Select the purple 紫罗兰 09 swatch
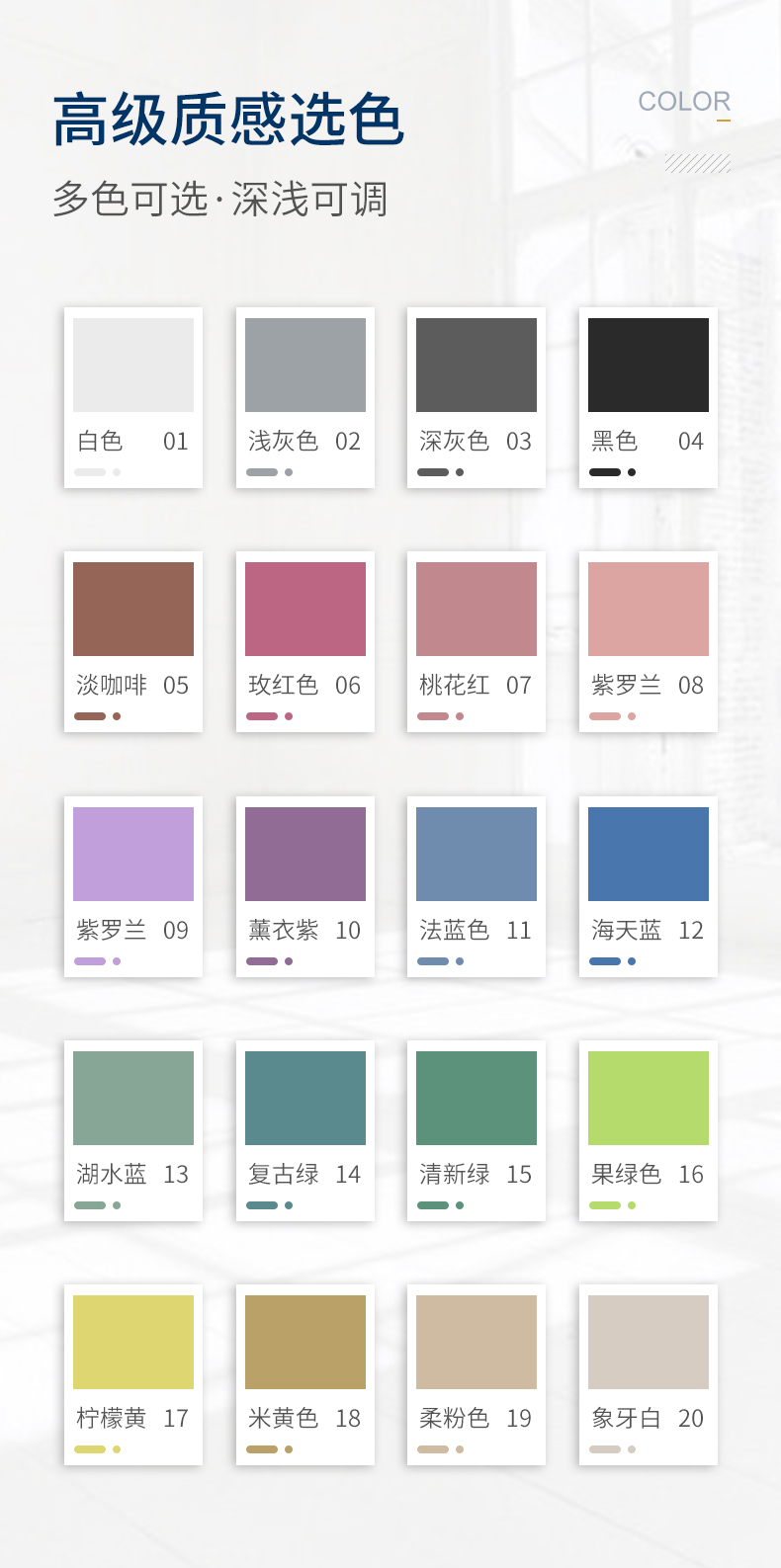The image size is (781, 1568). click(133, 854)
